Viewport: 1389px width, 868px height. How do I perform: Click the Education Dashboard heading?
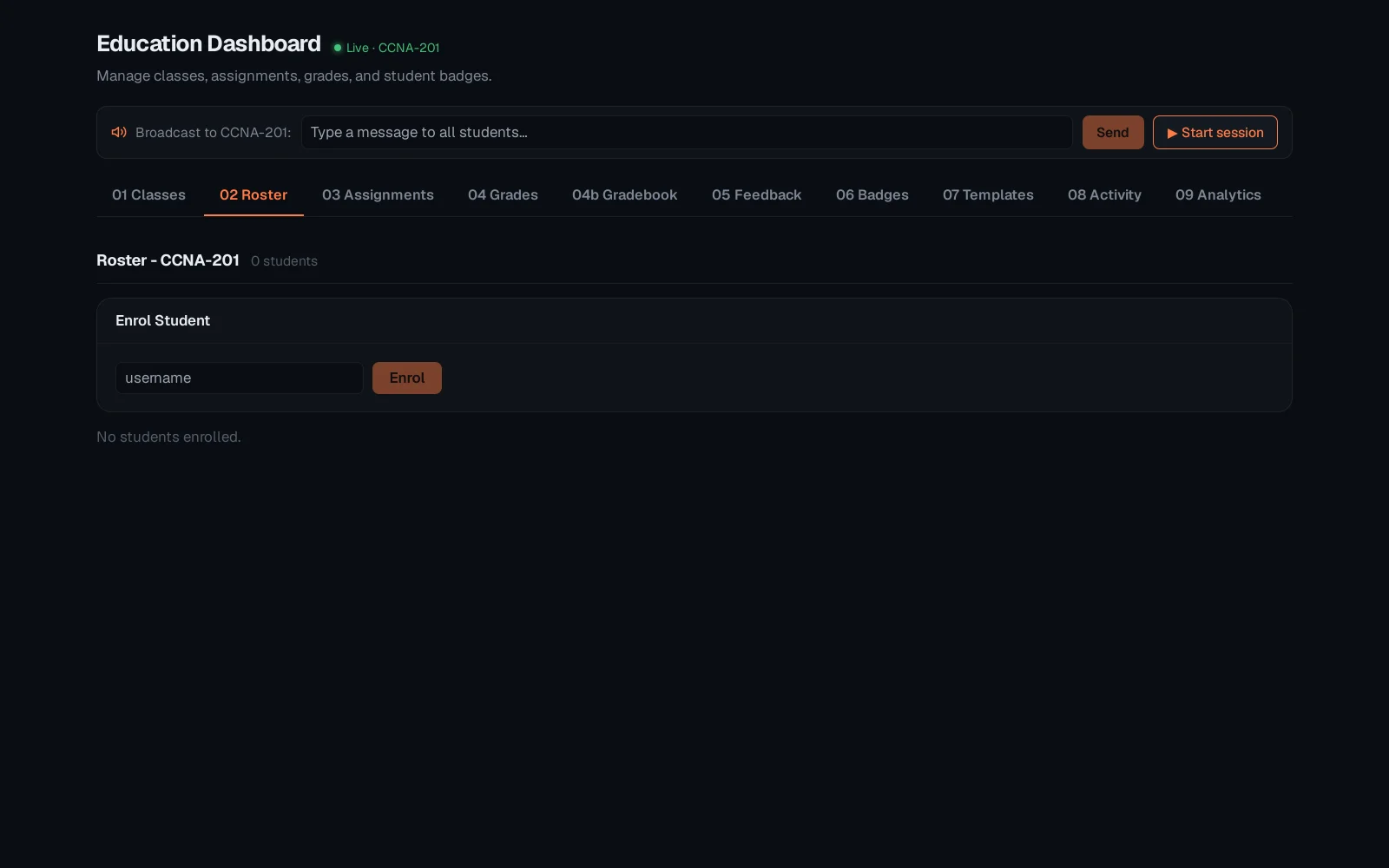(208, 43)
